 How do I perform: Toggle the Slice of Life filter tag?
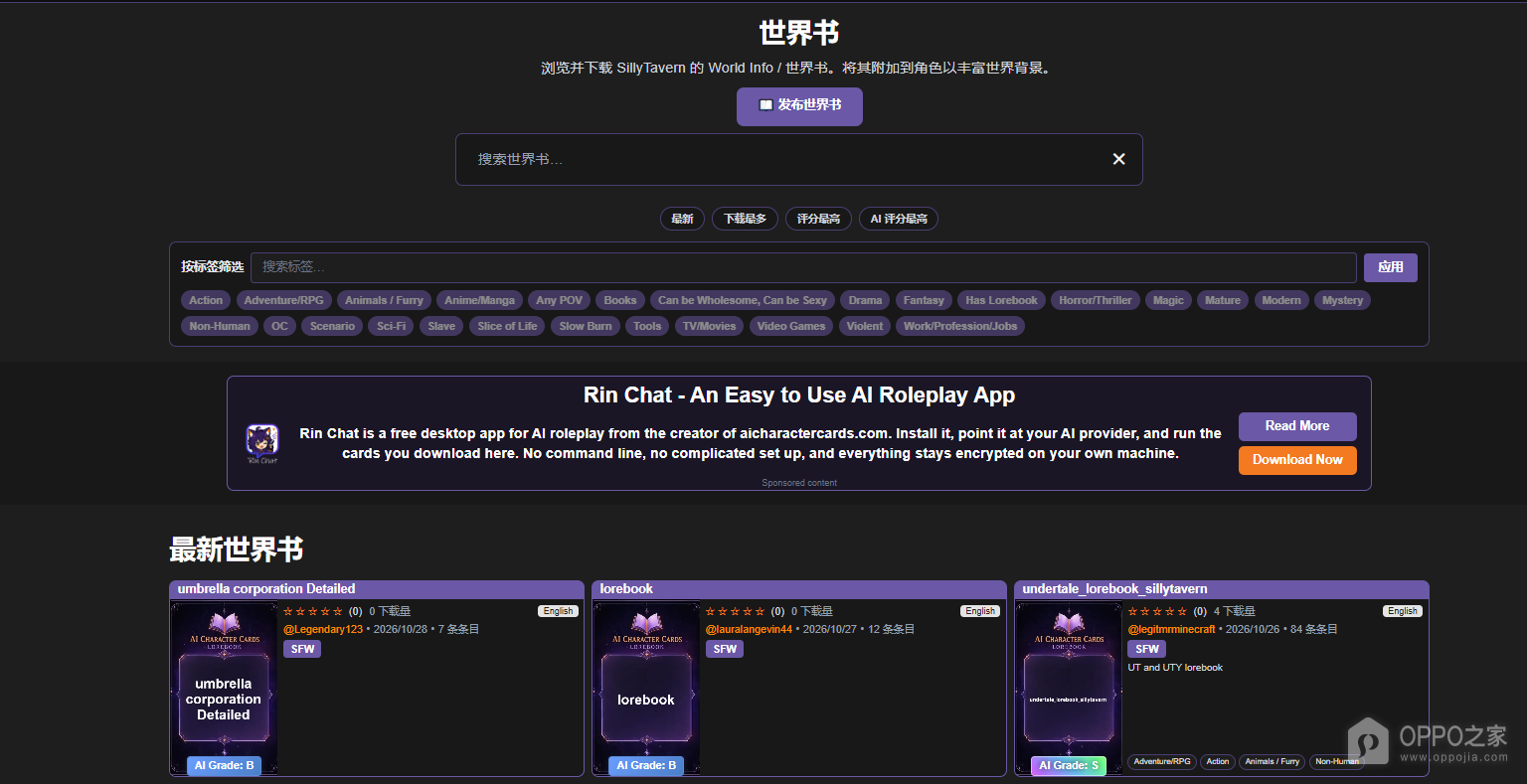(507, 326)
